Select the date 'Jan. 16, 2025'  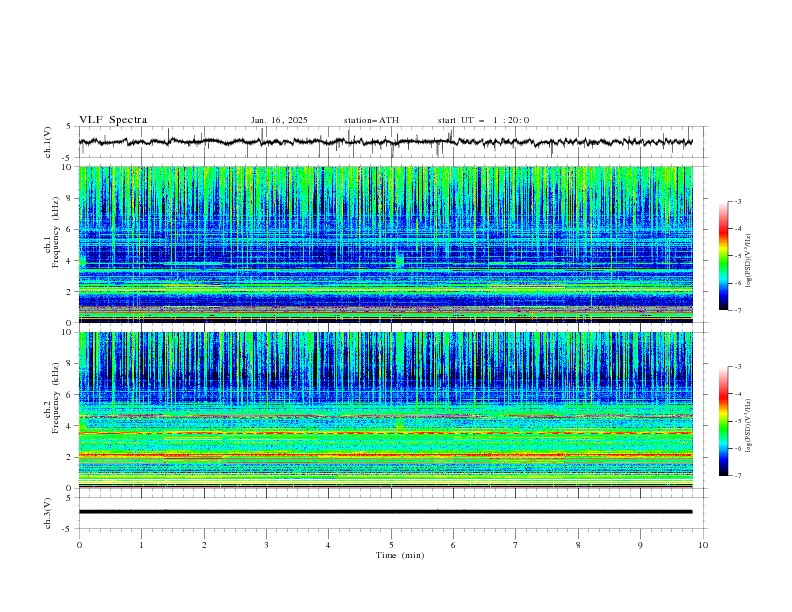point(279,120)
